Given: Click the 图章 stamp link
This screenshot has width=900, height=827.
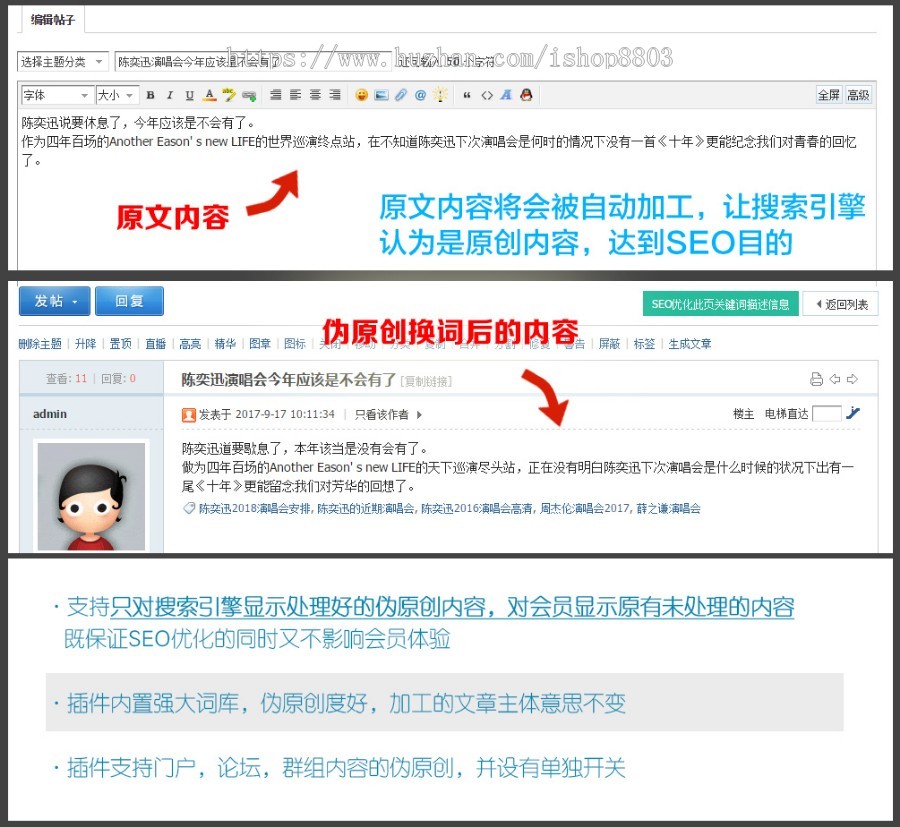Looking at the screenshot, I should pos(260,344).
